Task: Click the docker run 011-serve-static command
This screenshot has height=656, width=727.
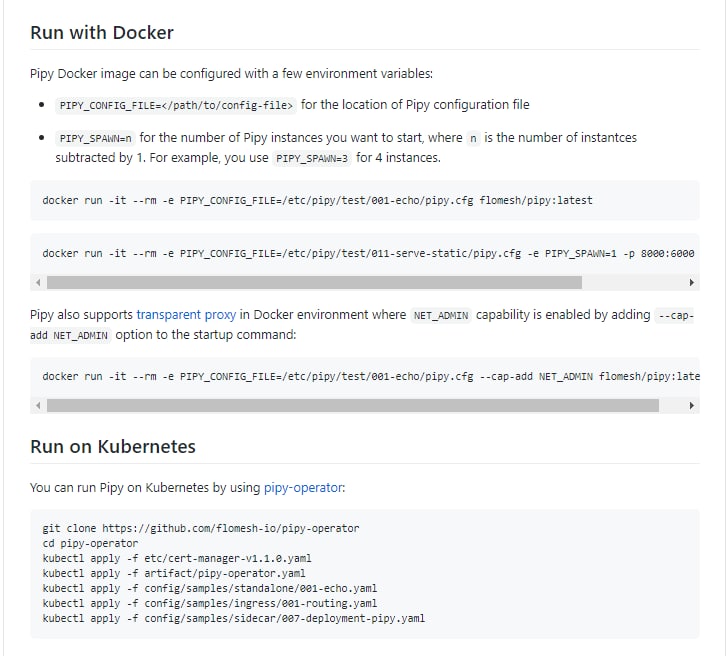Action: tap(368, 254)
